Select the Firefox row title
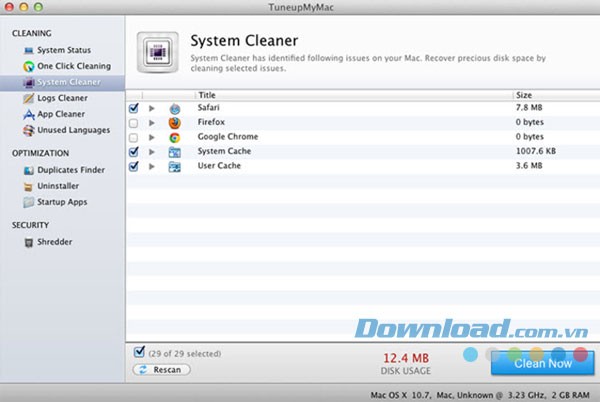The image size is (600, 402). click(211, 122)
